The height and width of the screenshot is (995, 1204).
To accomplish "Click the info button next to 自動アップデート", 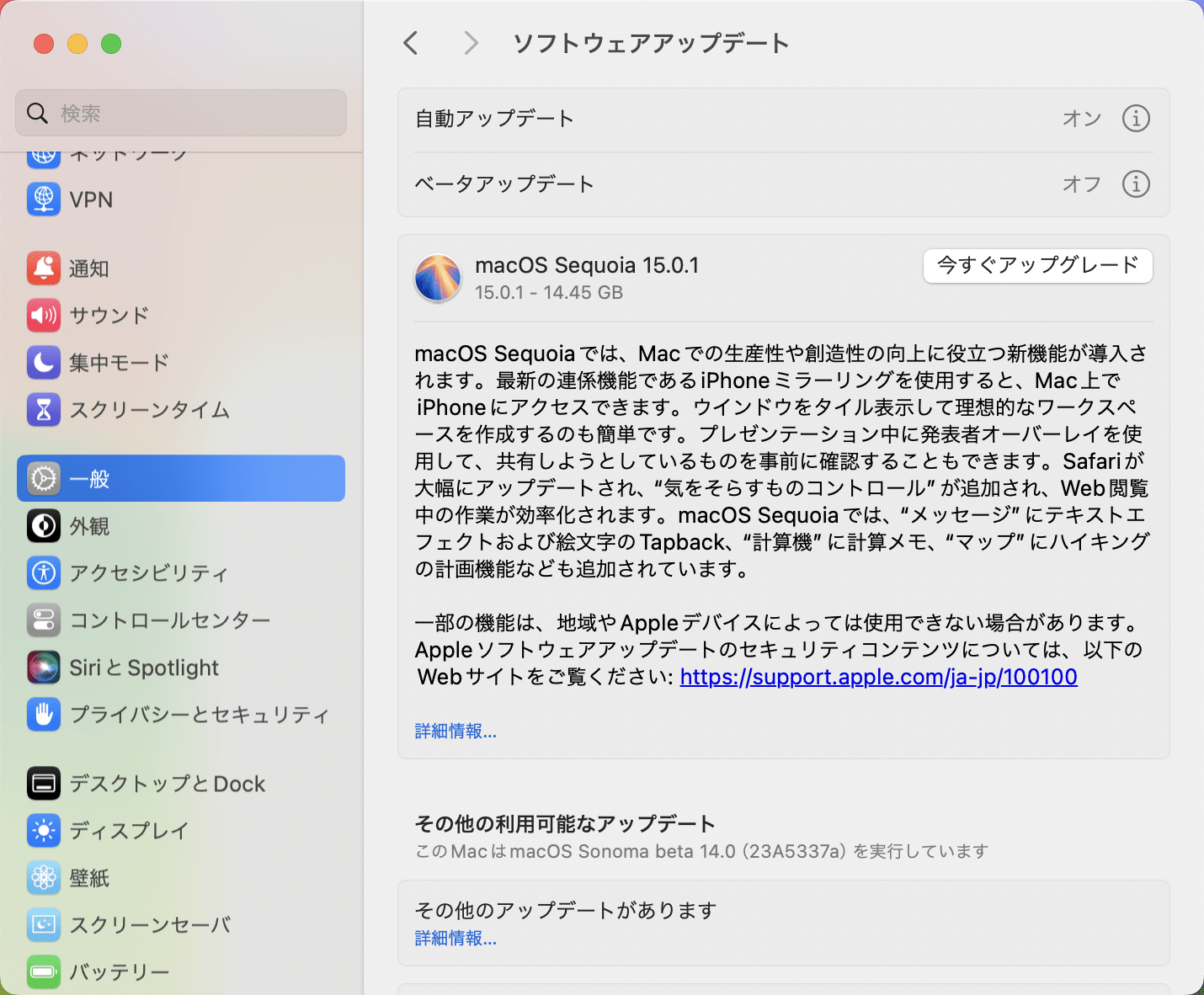I will (1137, 119).
